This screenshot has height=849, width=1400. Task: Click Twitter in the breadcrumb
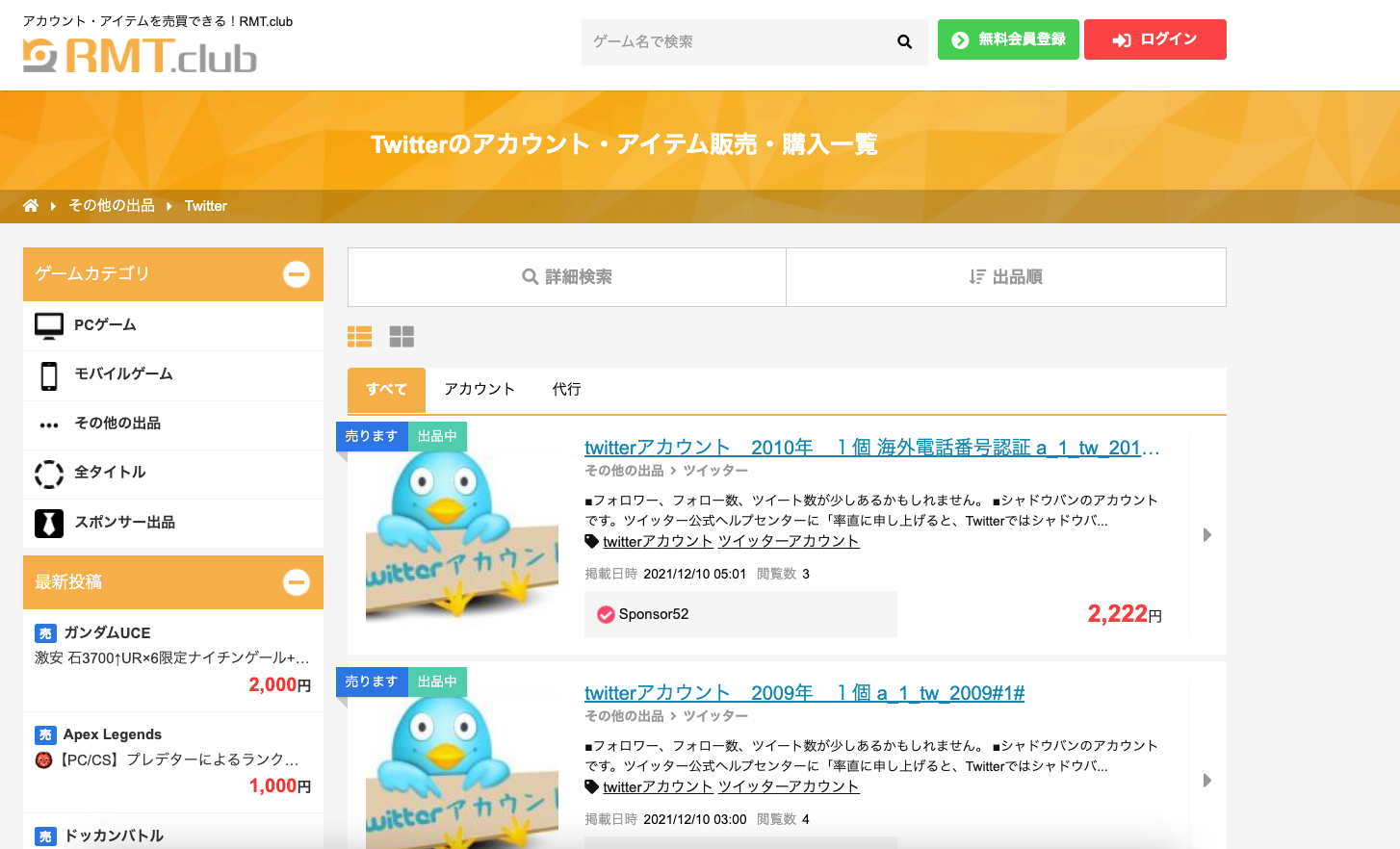pos(206,206)
